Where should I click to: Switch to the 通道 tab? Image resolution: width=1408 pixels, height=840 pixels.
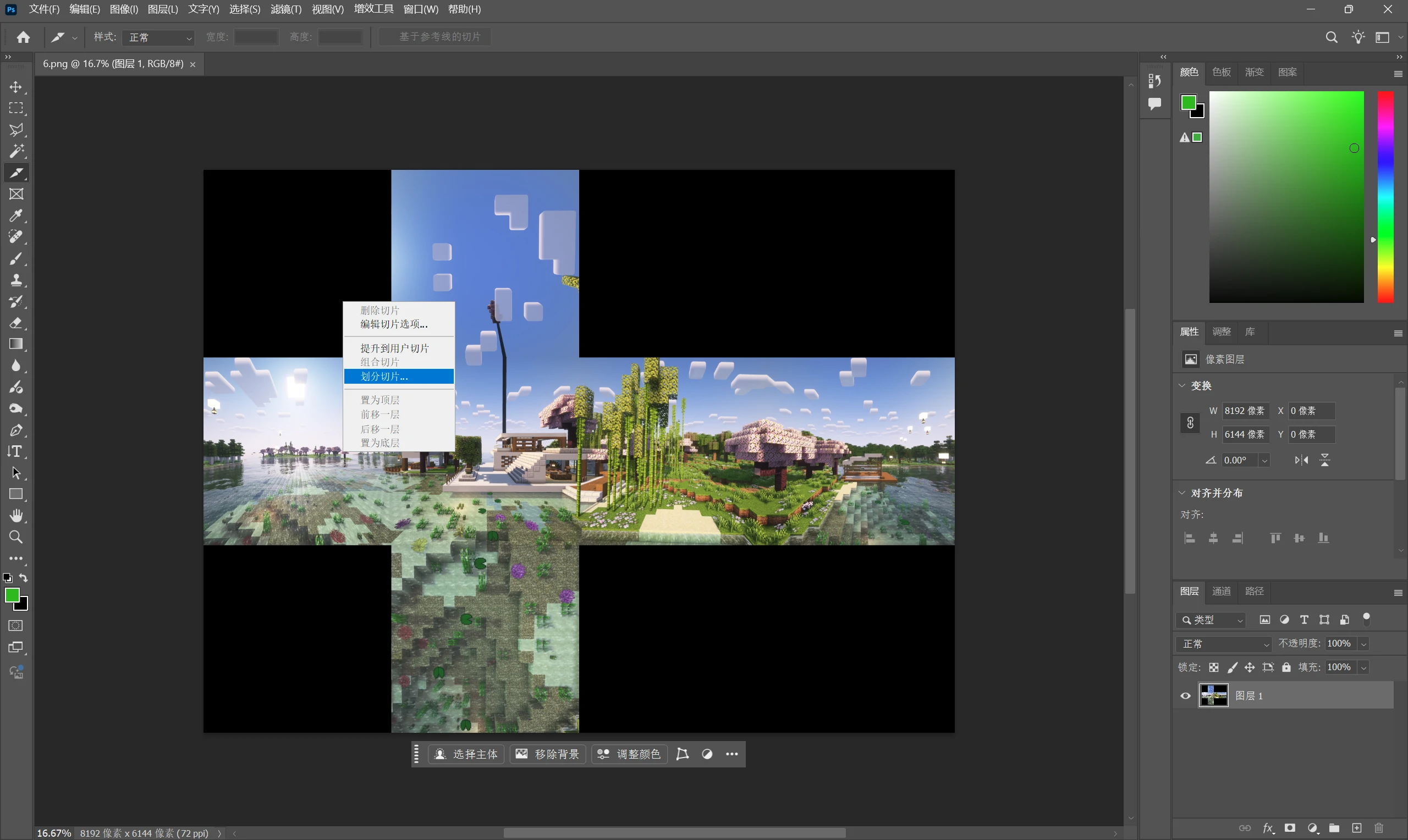pyautogui.click(x=1221, y=592)
